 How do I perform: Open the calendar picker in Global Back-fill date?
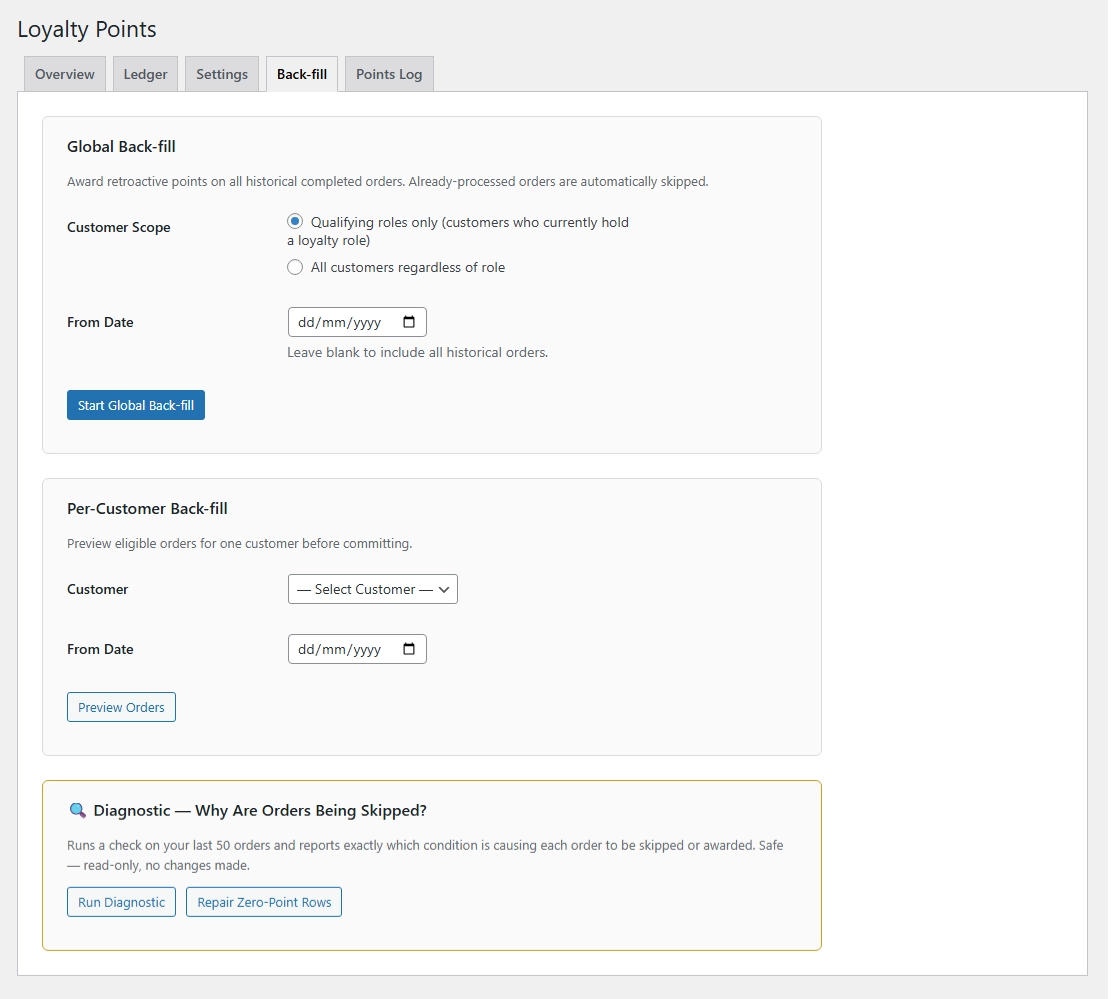(409, 322)
